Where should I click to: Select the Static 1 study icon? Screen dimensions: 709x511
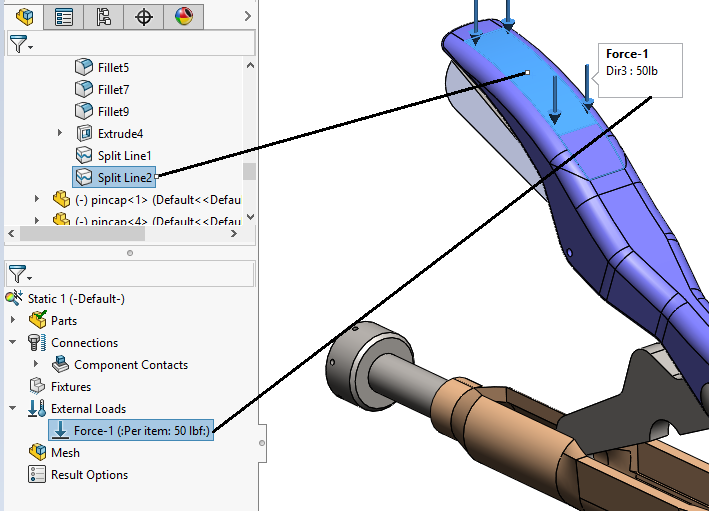(14, 298)
